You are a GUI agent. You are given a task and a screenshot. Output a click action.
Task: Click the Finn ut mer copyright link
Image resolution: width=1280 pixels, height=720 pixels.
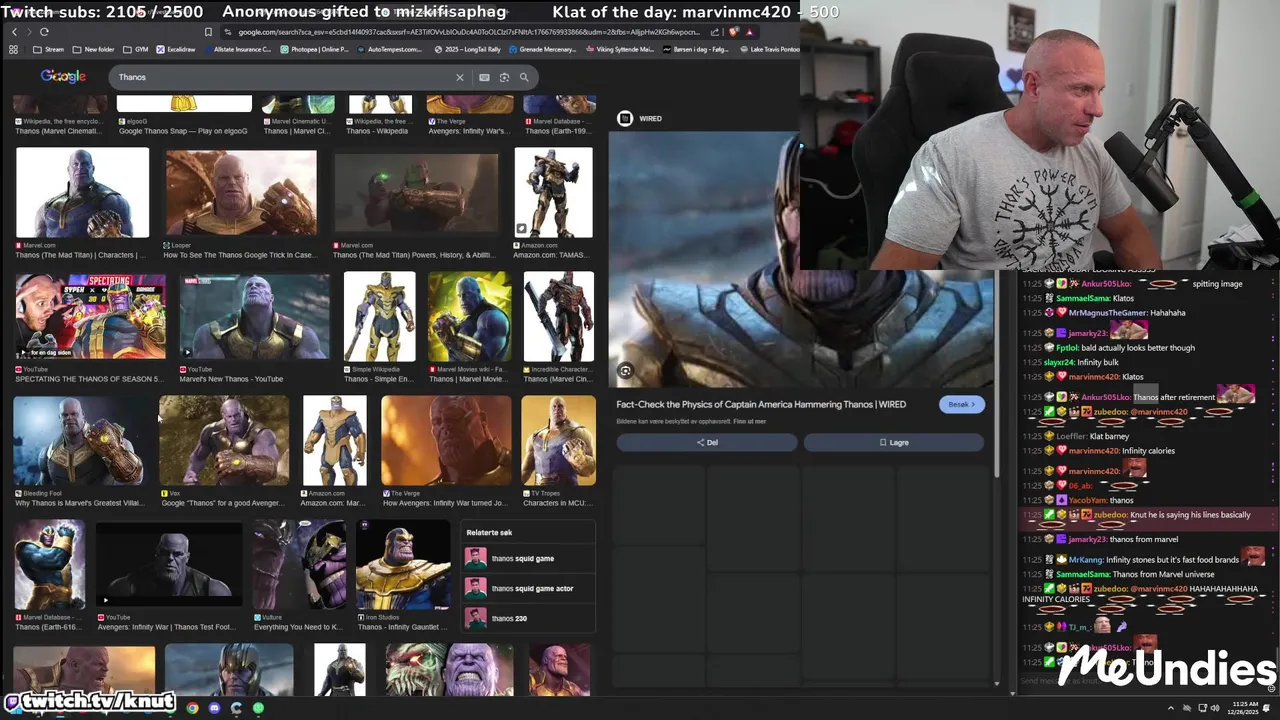749,421
